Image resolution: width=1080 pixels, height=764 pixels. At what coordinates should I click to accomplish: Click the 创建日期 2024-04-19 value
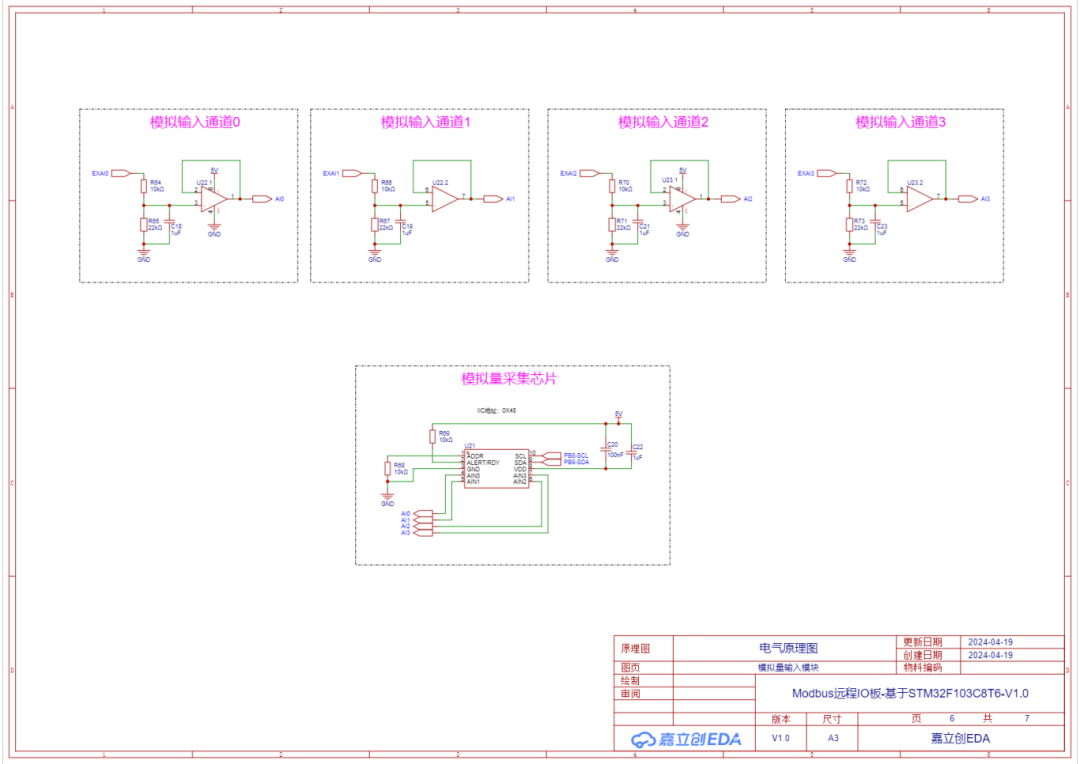click(990, 655)
